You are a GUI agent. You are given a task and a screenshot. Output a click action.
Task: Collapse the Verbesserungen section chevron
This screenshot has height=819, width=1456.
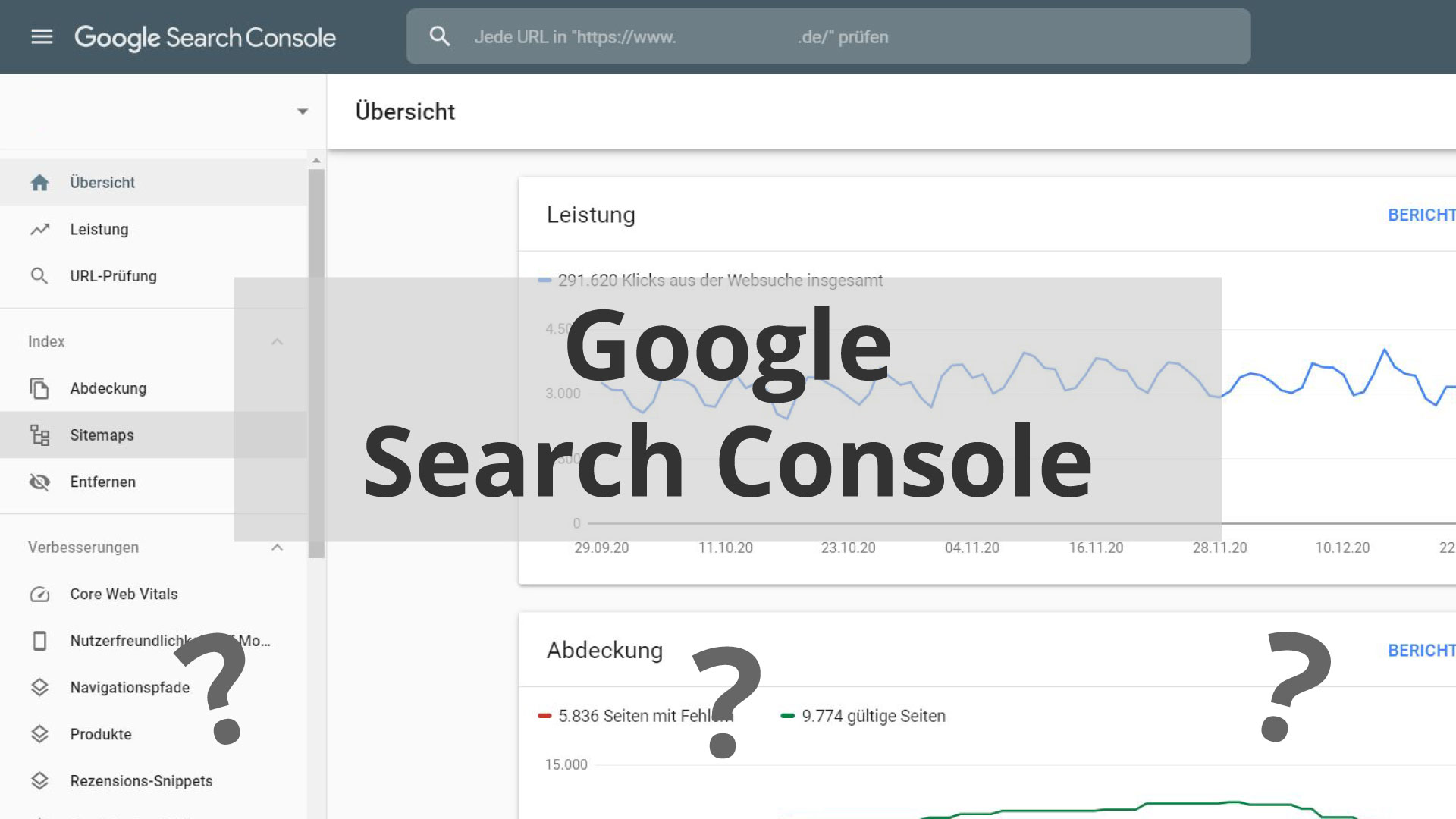(x=277, y=548)
